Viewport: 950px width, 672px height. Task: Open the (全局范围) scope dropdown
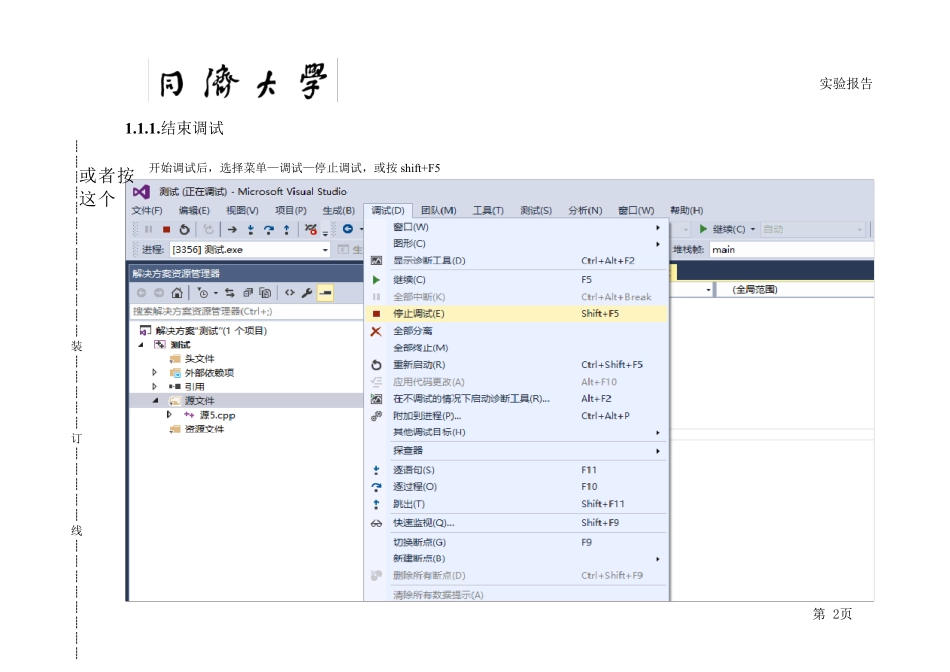[795, 290]
